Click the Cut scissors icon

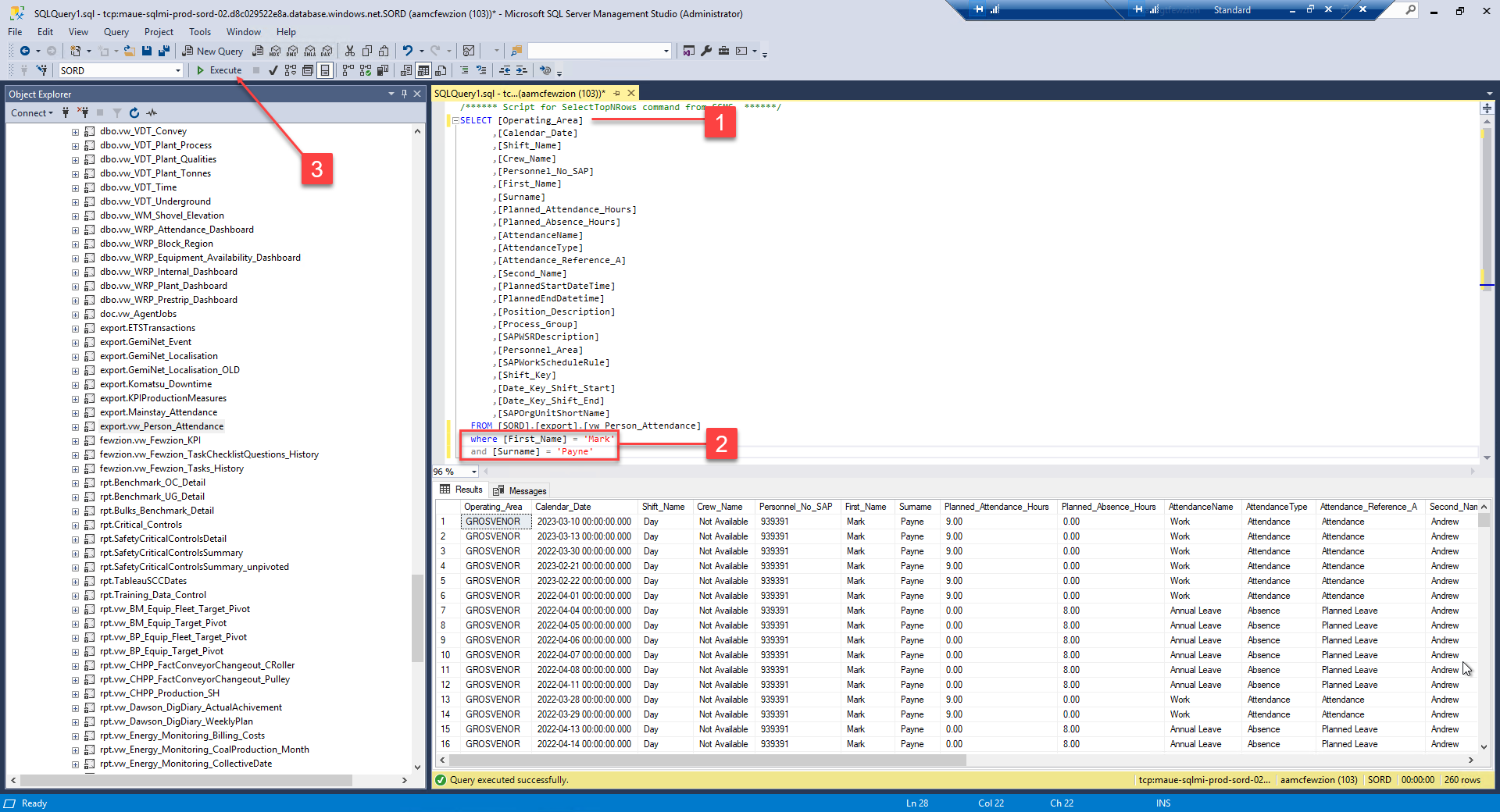[x=350, y=51]
